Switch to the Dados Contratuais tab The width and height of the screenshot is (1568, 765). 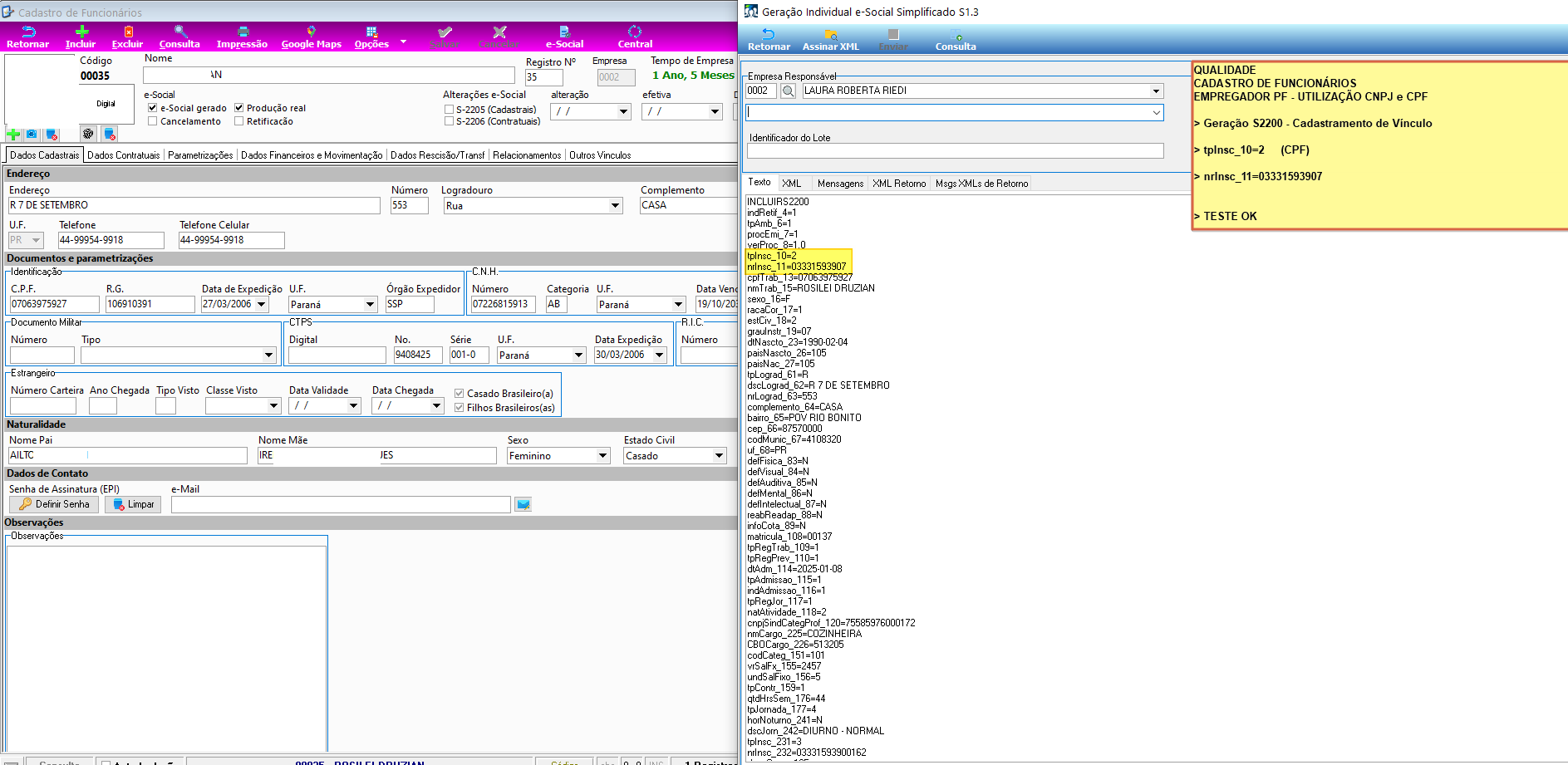click(124, 155)
